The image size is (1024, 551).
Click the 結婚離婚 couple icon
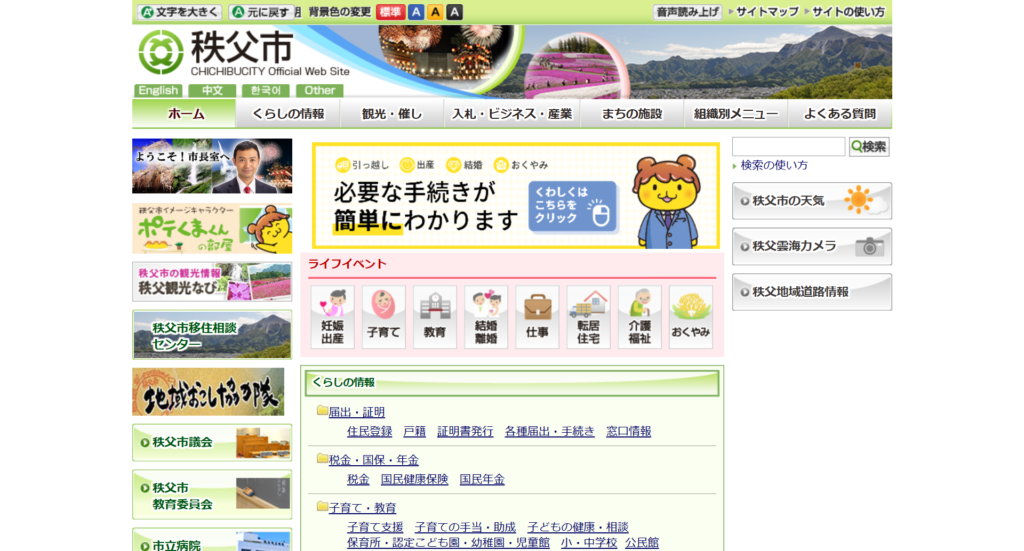(x=486, y=317)
